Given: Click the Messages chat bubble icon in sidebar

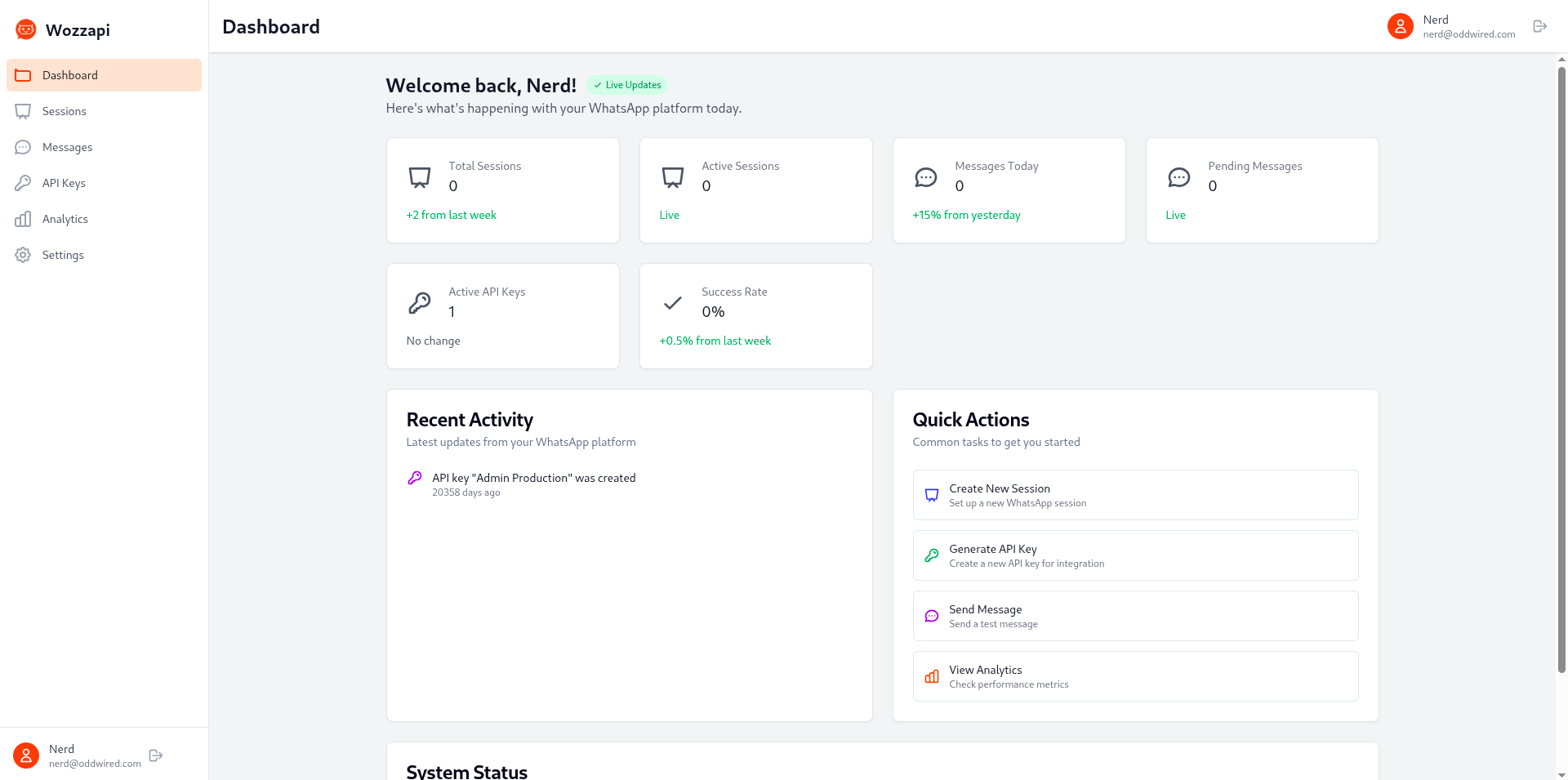Looking at the screenshot, I should [23, 147].
